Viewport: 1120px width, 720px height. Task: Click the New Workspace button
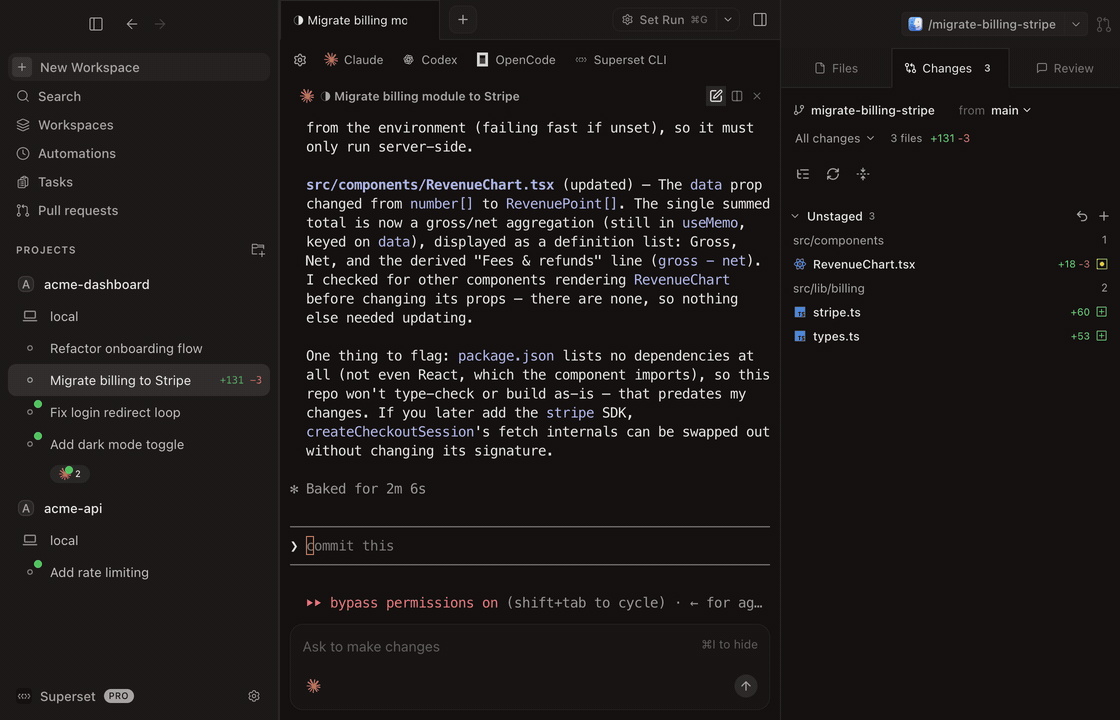tap(139, 67)
